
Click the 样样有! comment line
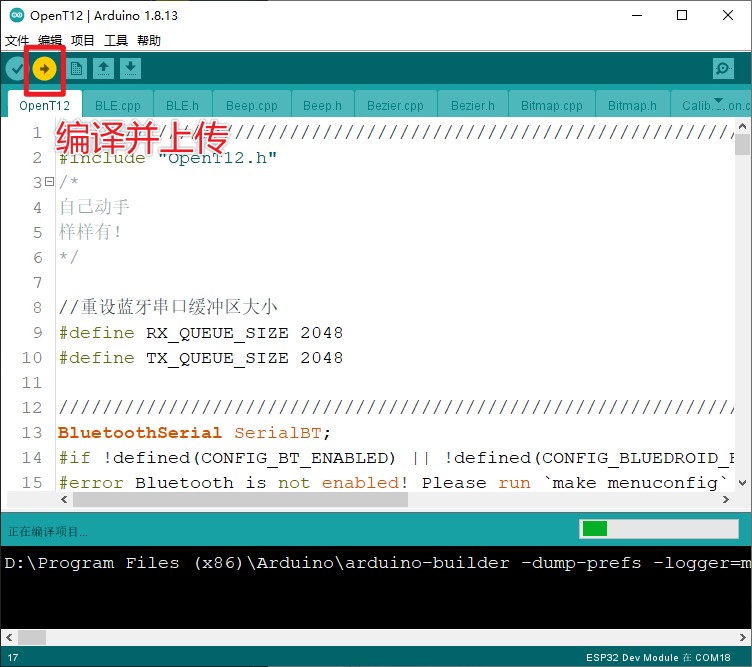pos(90,232)
